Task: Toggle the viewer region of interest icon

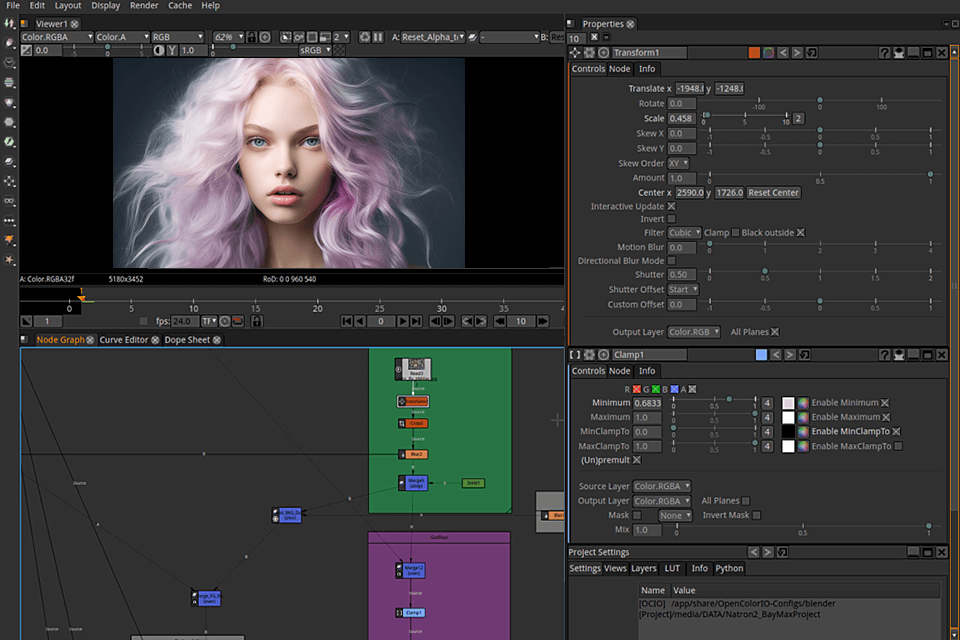Action: [x=312, y=37]
